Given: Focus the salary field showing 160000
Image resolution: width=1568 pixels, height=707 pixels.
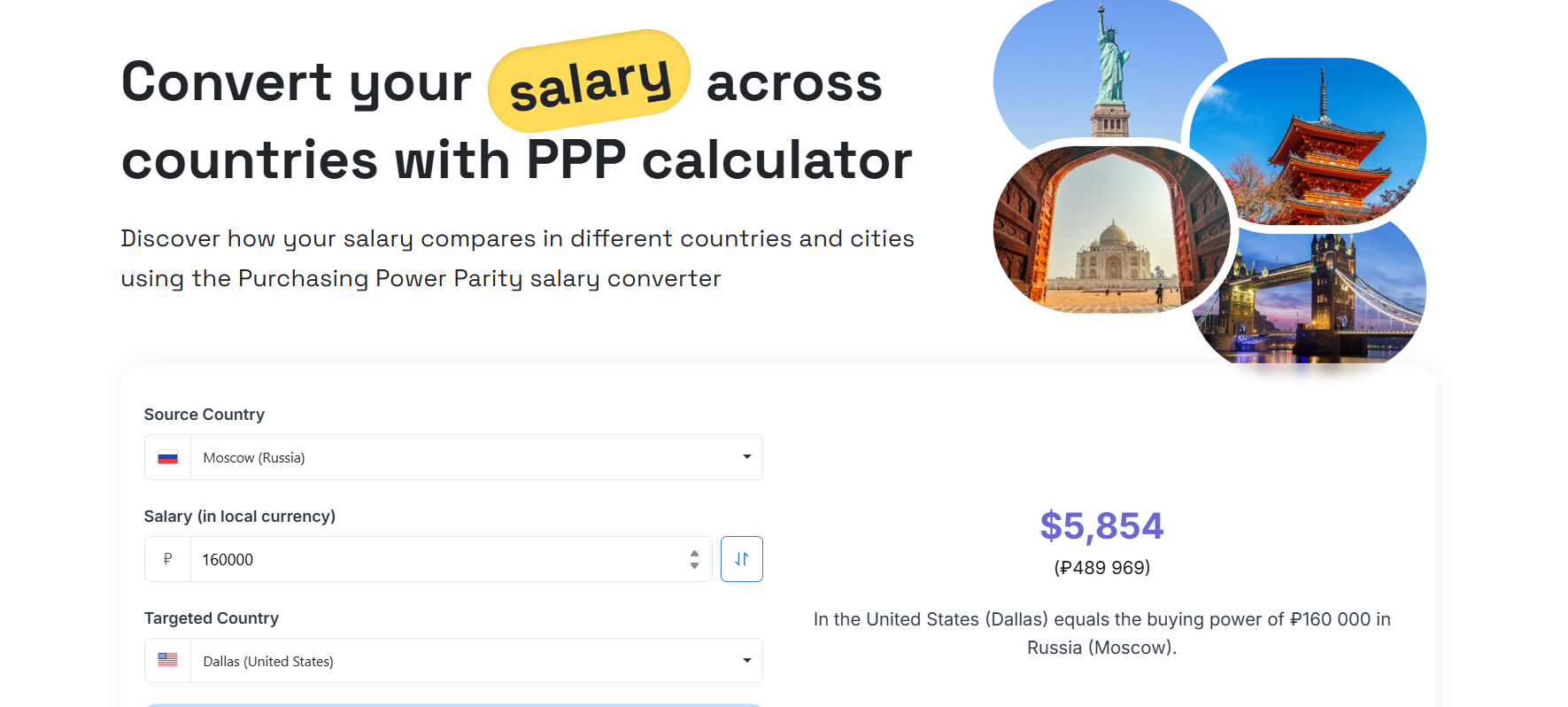Looking at the screenshot, I should (x=434, y=559).
